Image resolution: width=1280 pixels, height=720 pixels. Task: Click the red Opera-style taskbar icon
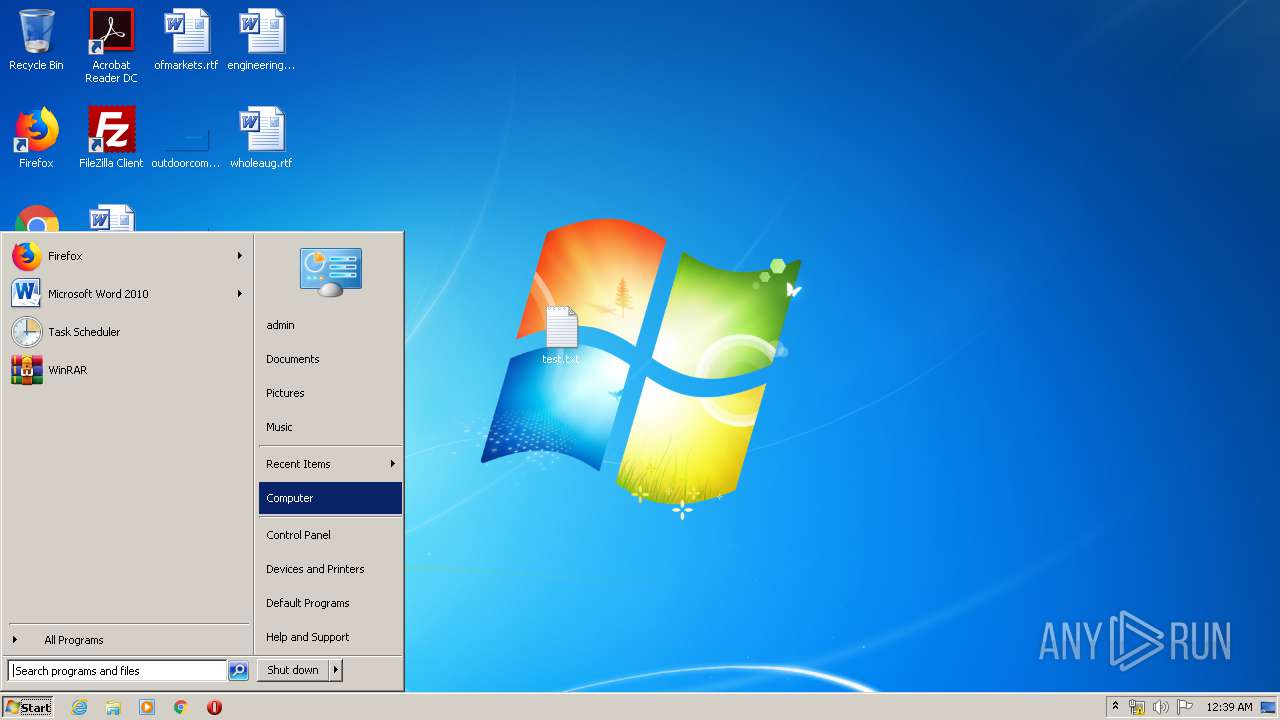[214, 707]
